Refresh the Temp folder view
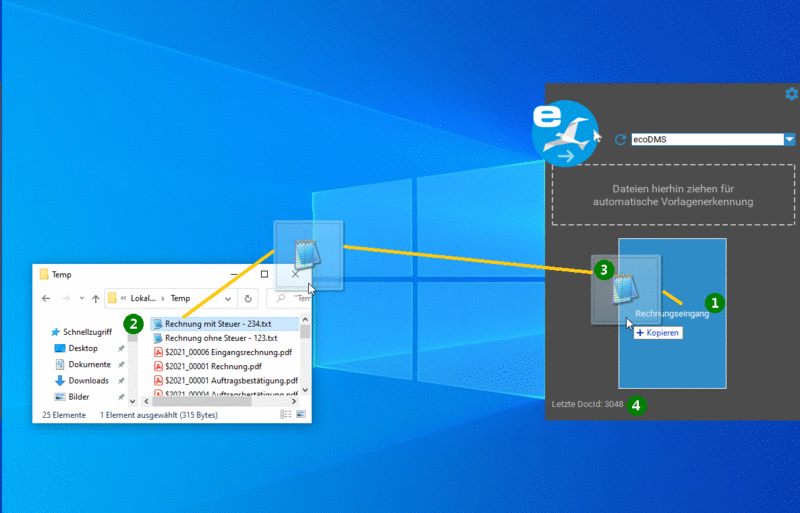 pyautogui.click(x=247, y=299)
